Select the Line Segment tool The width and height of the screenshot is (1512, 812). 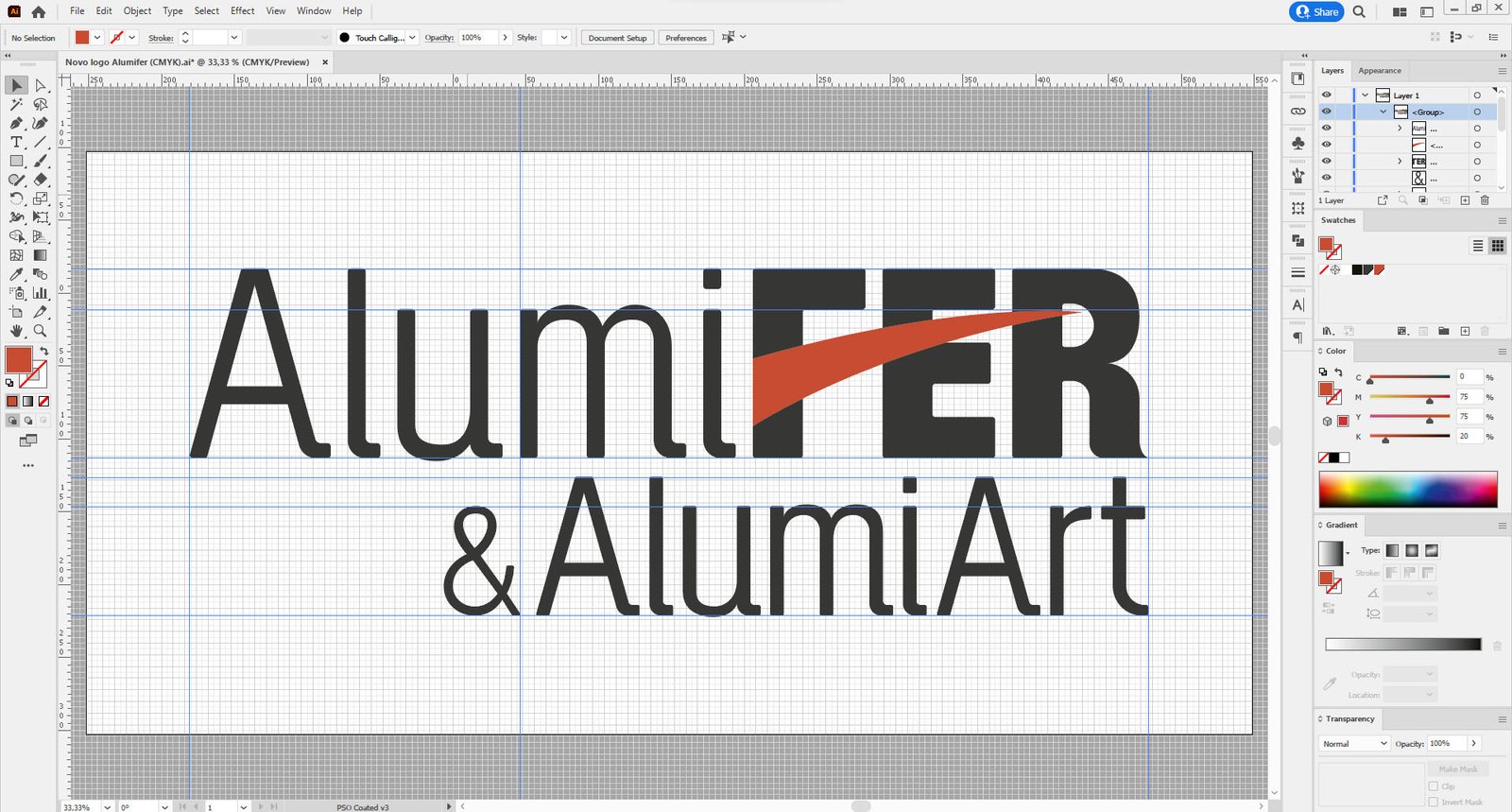[x=41, y=142]
